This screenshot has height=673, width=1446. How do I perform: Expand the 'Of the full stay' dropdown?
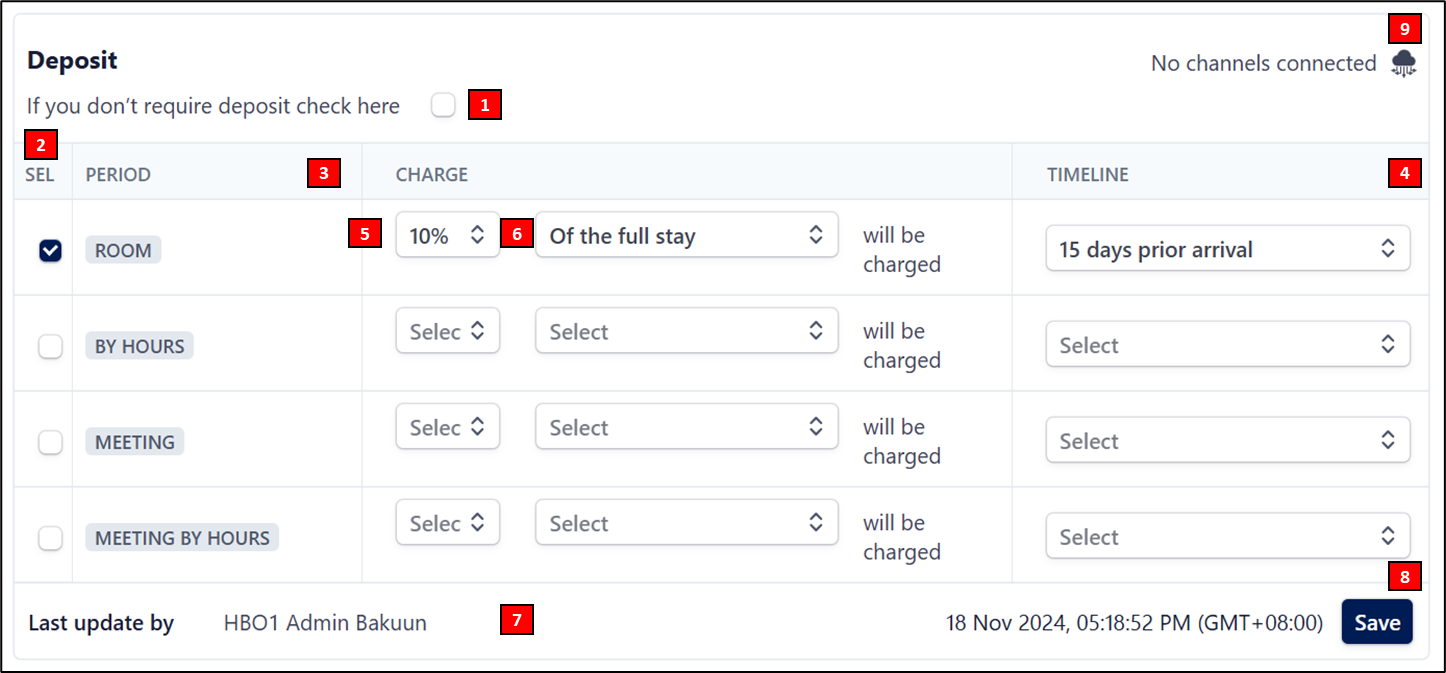686,236
